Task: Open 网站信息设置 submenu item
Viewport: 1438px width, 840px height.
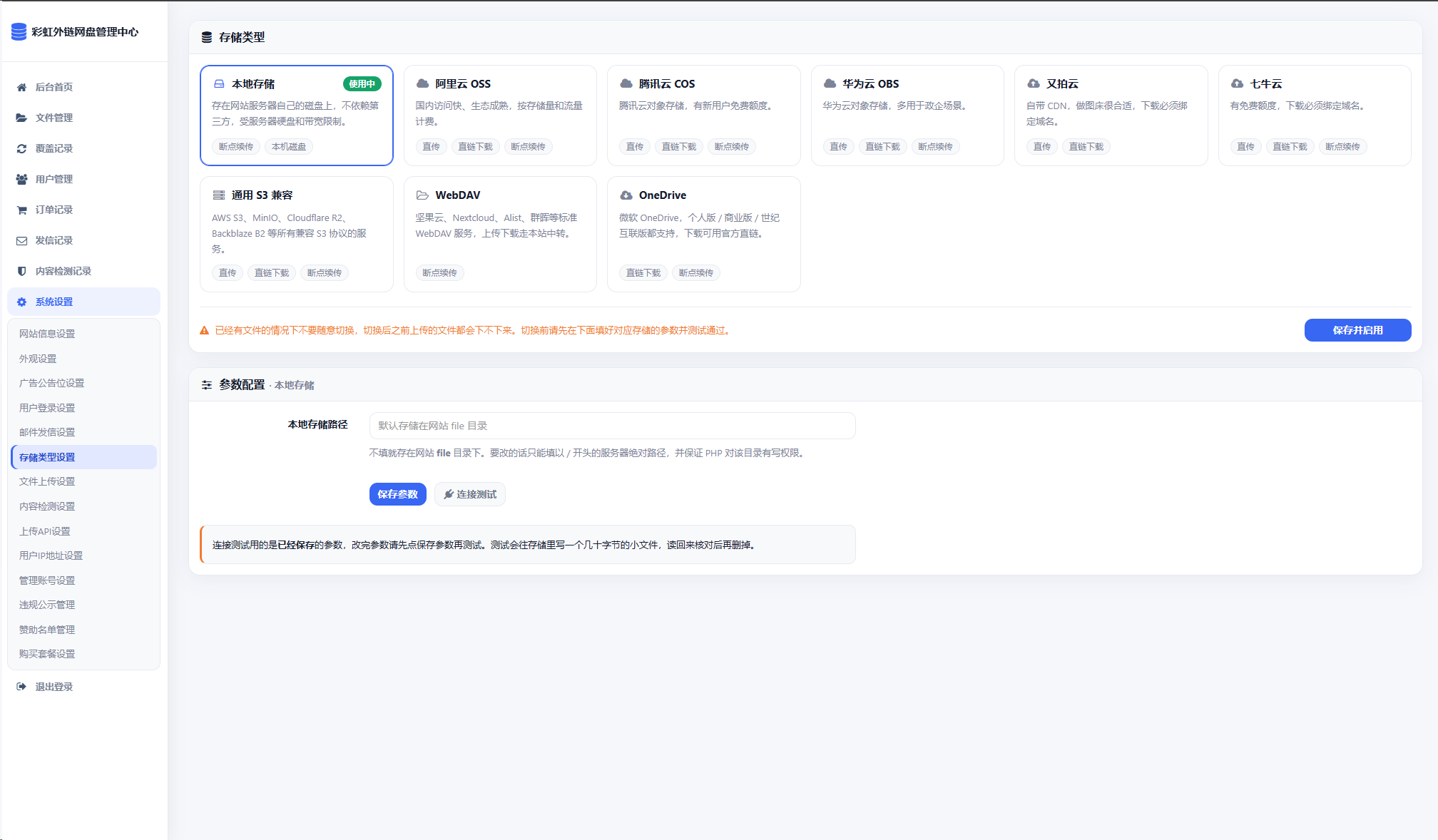Action: click(84, 334)
